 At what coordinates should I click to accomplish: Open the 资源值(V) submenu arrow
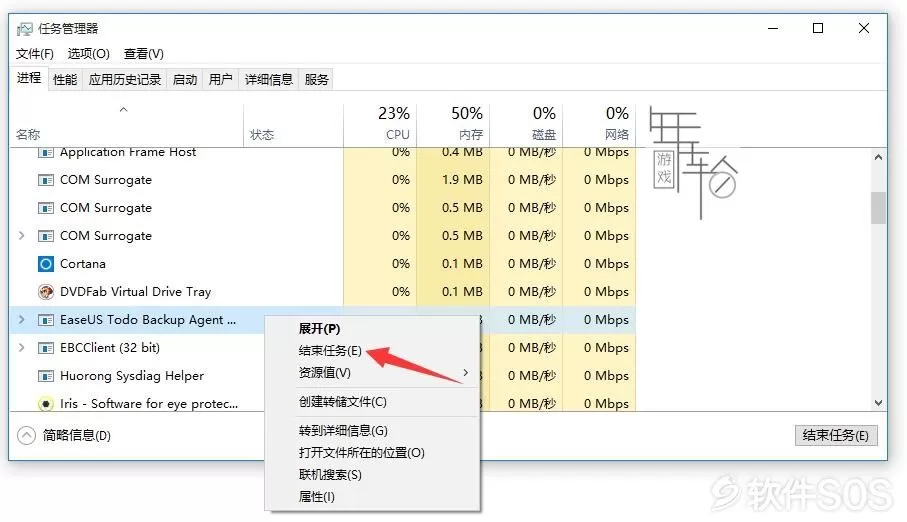pos(466,373)
